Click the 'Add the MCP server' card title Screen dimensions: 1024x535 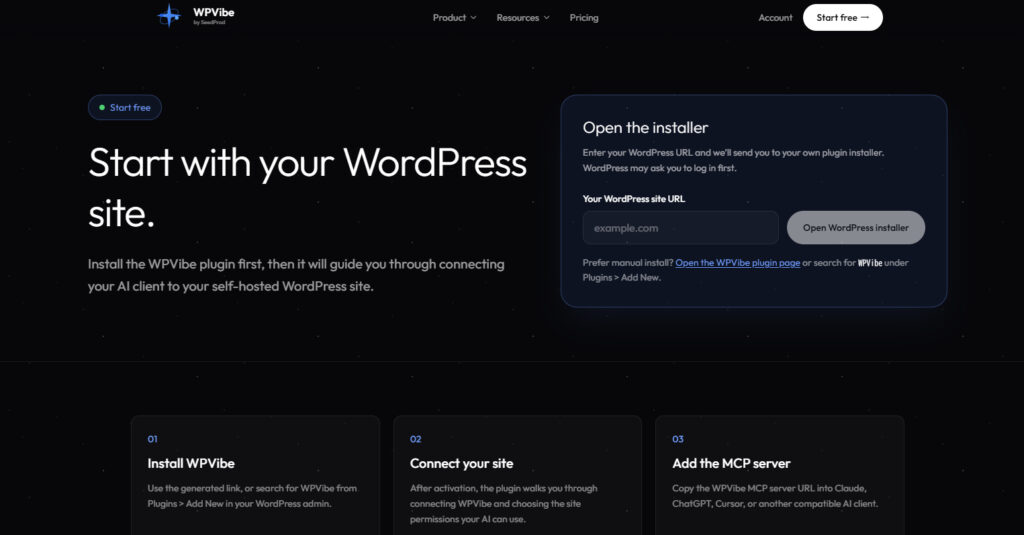(x=731, y=463)
